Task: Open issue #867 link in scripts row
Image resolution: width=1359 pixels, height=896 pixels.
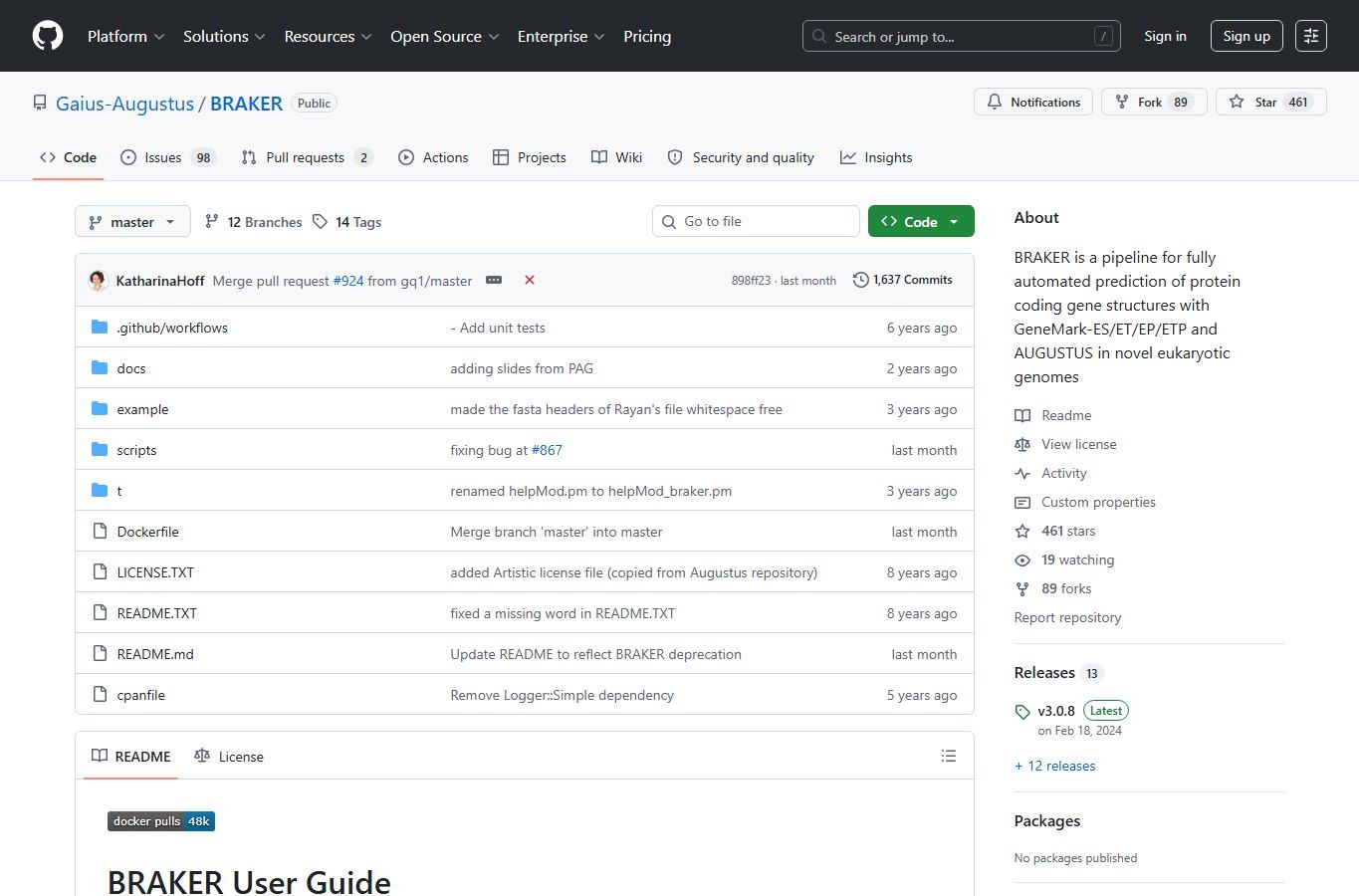Action: (x=547, y=450)
